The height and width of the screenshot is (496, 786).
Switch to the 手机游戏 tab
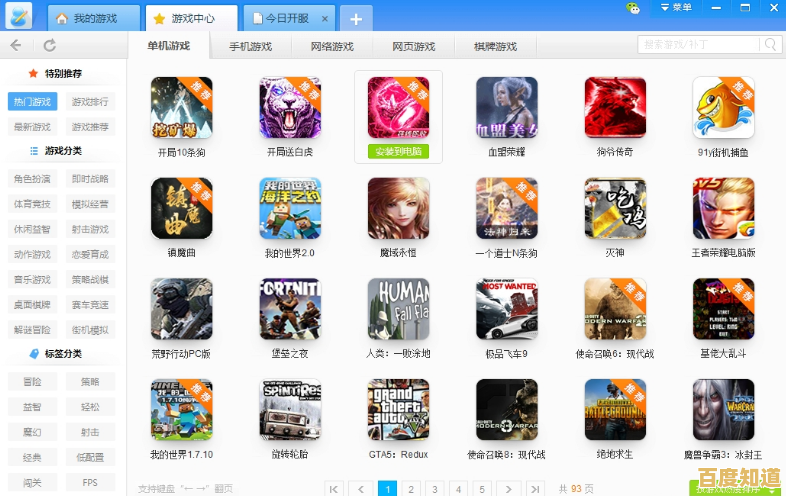250,46
